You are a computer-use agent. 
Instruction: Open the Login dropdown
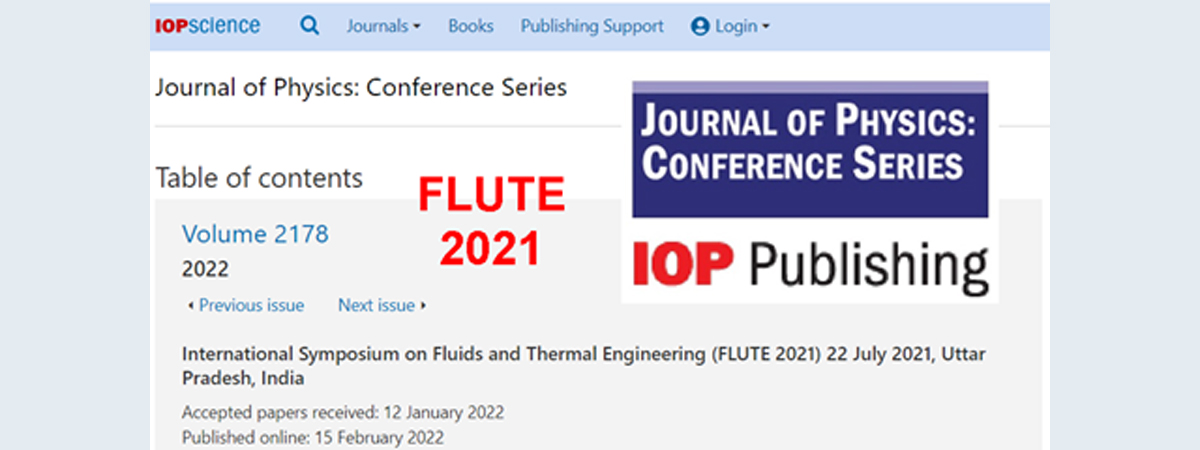[x=731, y=27]
